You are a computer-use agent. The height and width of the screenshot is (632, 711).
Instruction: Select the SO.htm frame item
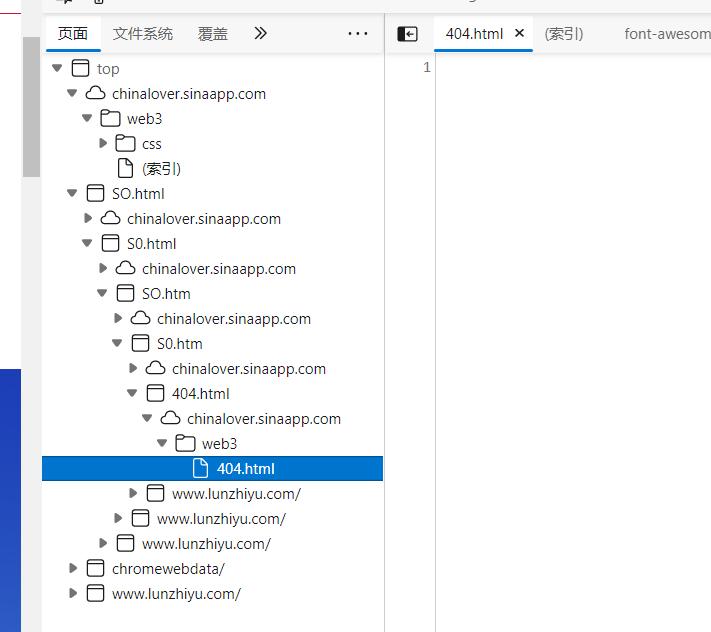pos(166,294)
